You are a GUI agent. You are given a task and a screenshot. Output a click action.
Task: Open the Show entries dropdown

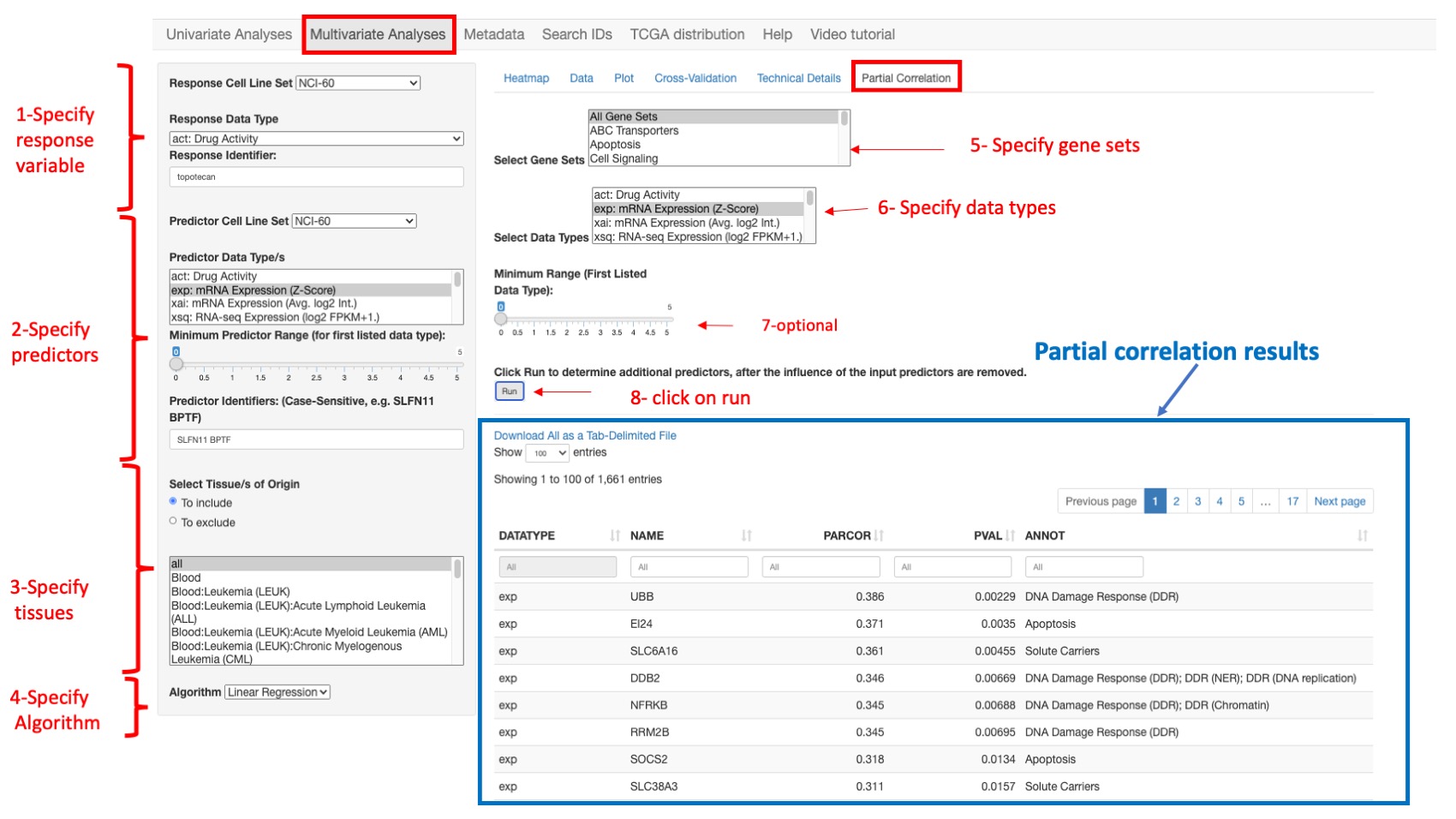[546, 452]
